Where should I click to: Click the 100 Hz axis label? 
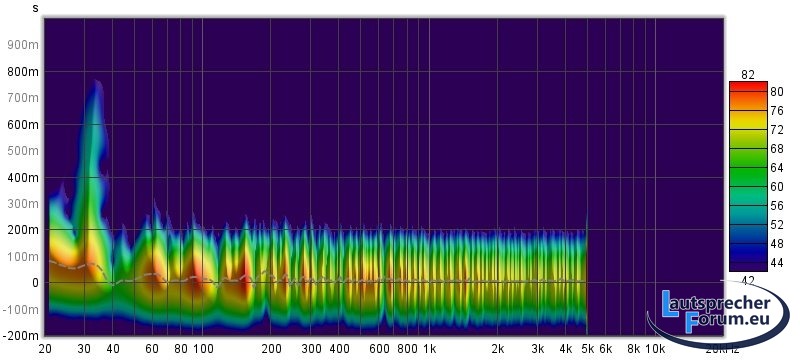204,349
